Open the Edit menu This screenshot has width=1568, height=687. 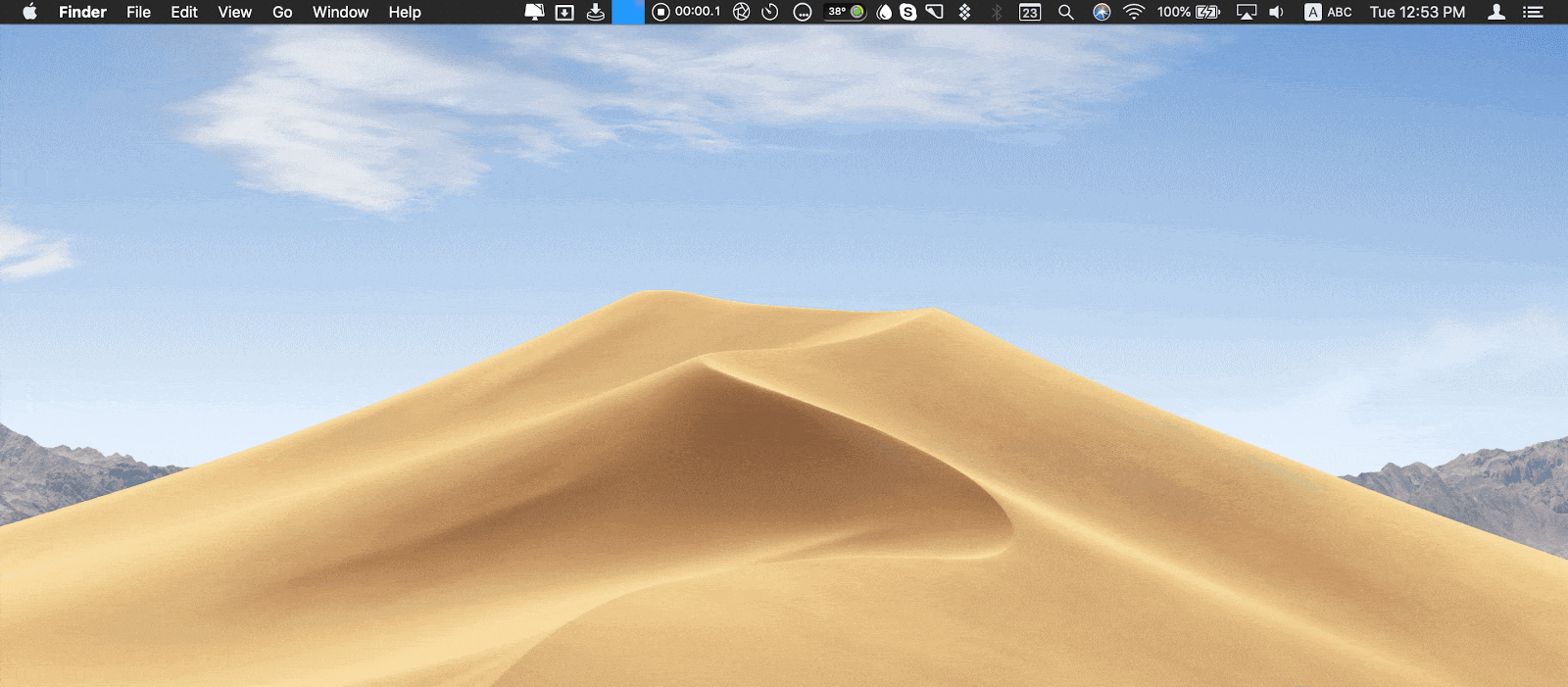(x=184, y=12)
